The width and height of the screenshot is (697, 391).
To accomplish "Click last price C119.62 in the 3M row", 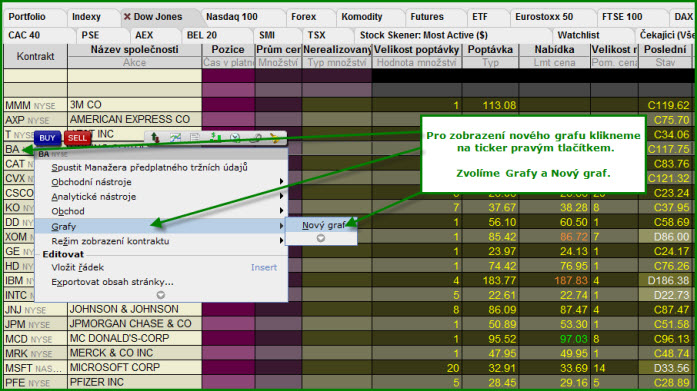I will [x=669, y=105].
